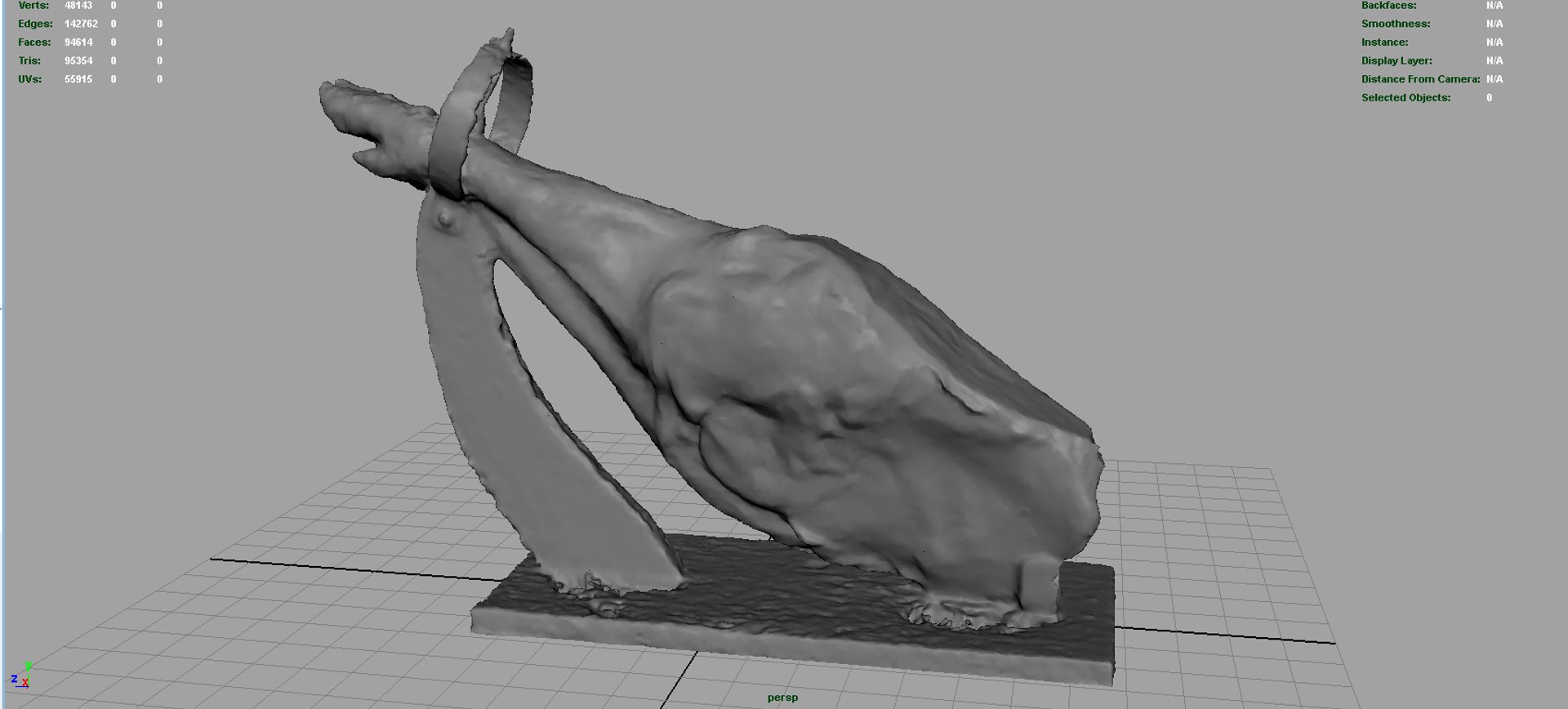Click the "UVs:" heads-up display label

coord(30,79)
